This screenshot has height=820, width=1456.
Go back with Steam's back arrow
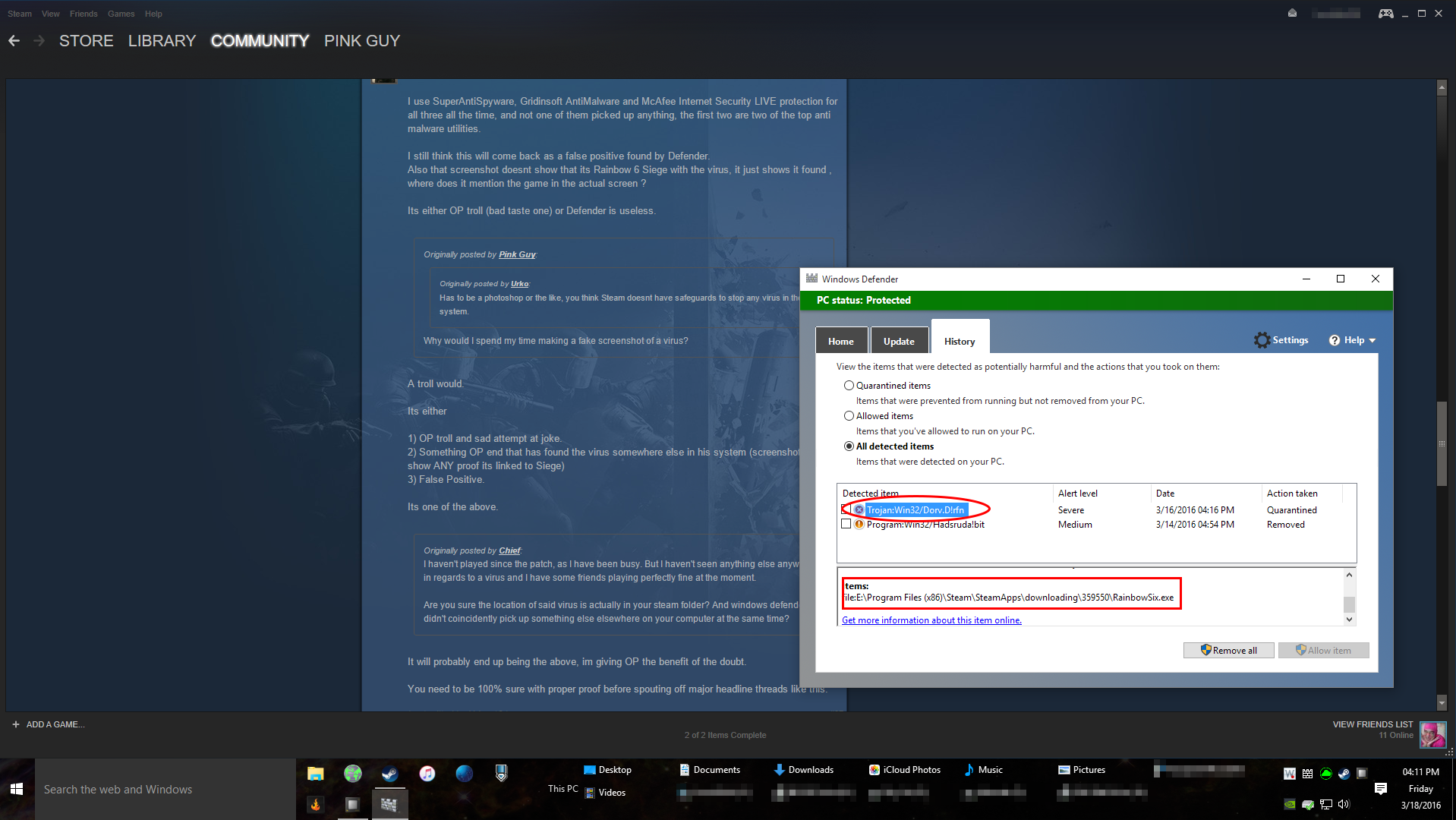(14, 41)
